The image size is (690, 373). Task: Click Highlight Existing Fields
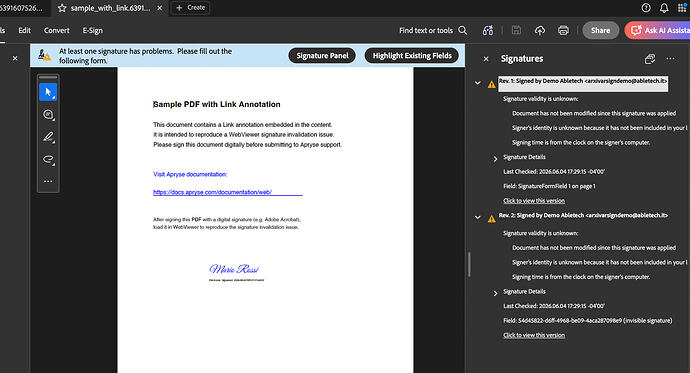point(412,55)
